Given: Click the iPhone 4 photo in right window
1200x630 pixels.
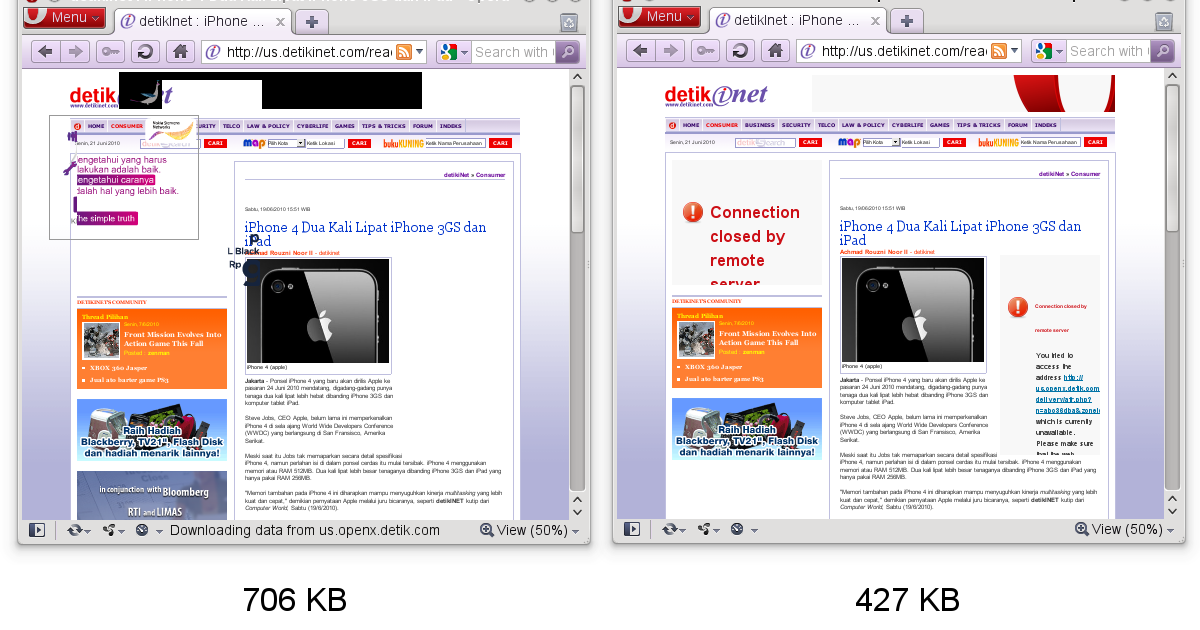Looking at the screenshot, I should 913,310.
